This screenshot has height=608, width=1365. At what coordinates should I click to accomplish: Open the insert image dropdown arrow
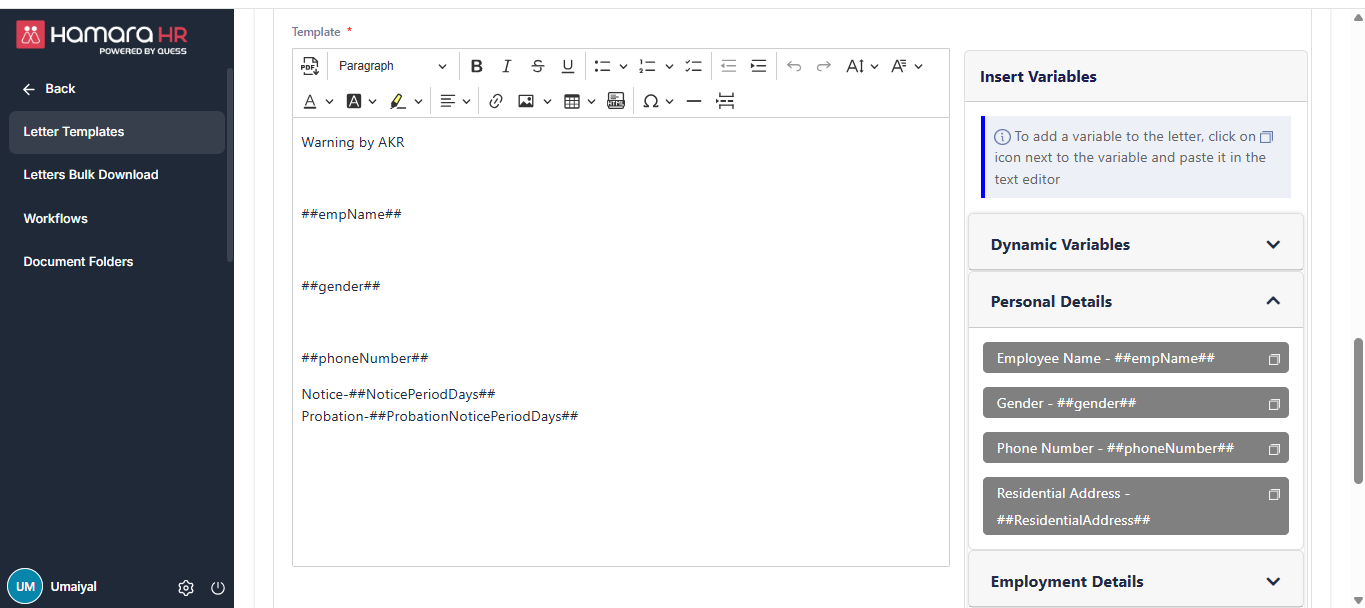(547, 101)
